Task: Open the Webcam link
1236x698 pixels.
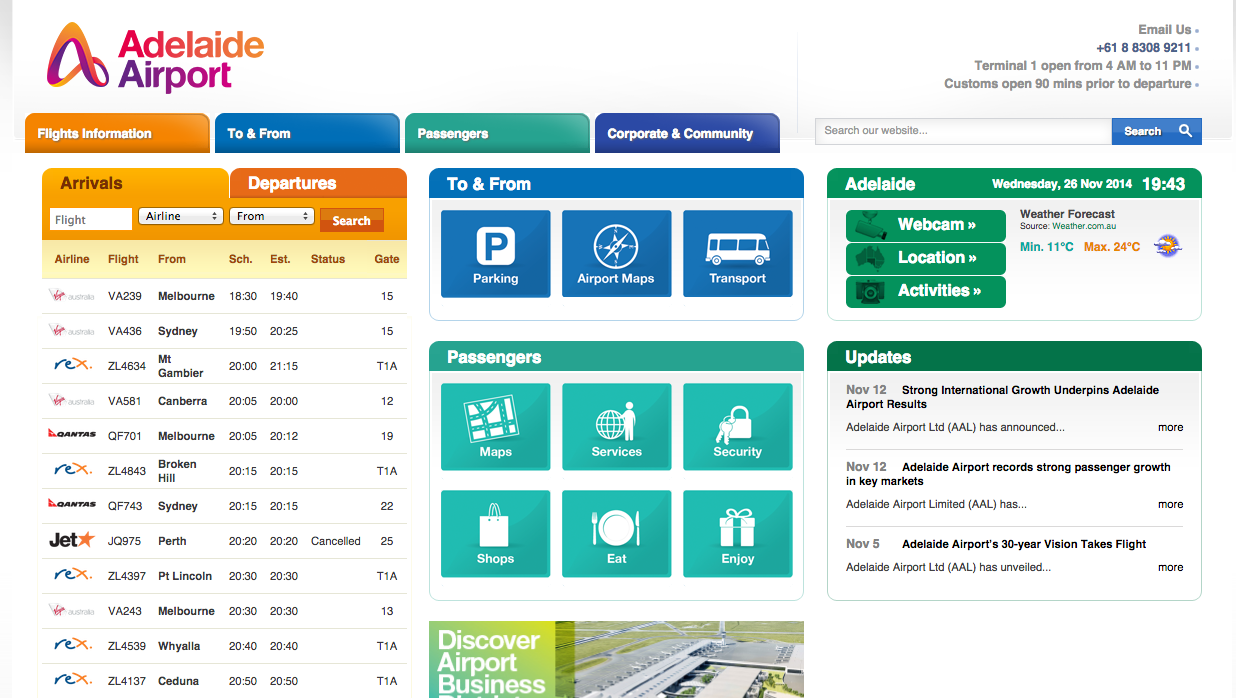Action: (925, 225)
